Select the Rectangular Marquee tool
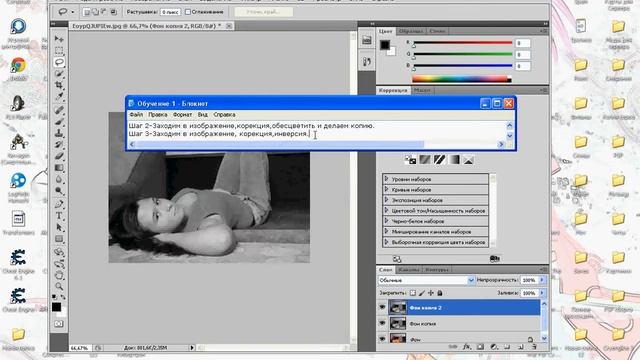 point(59,51)
